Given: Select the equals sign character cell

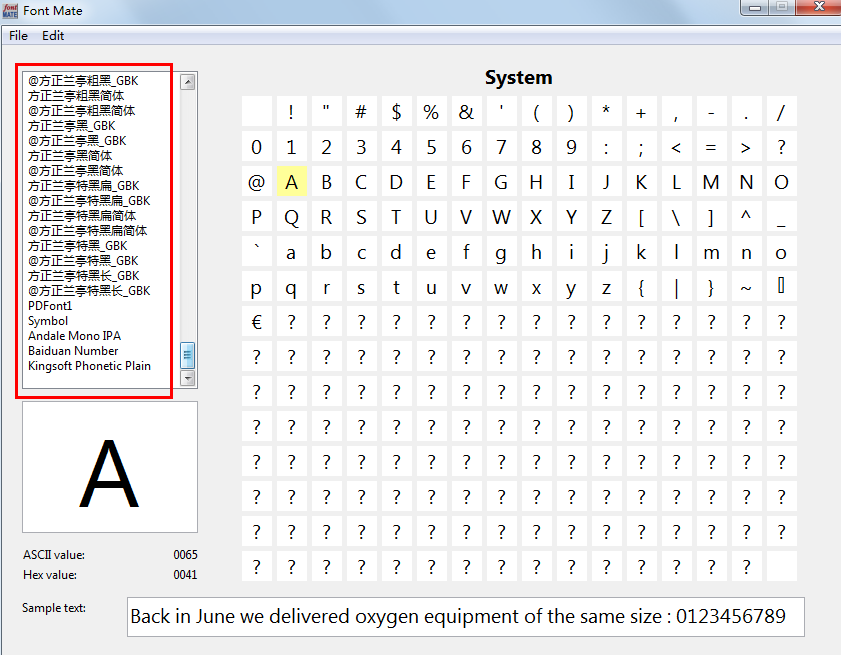Looking at the screenshot, I should pyautogui.click(x=711, y=146).
